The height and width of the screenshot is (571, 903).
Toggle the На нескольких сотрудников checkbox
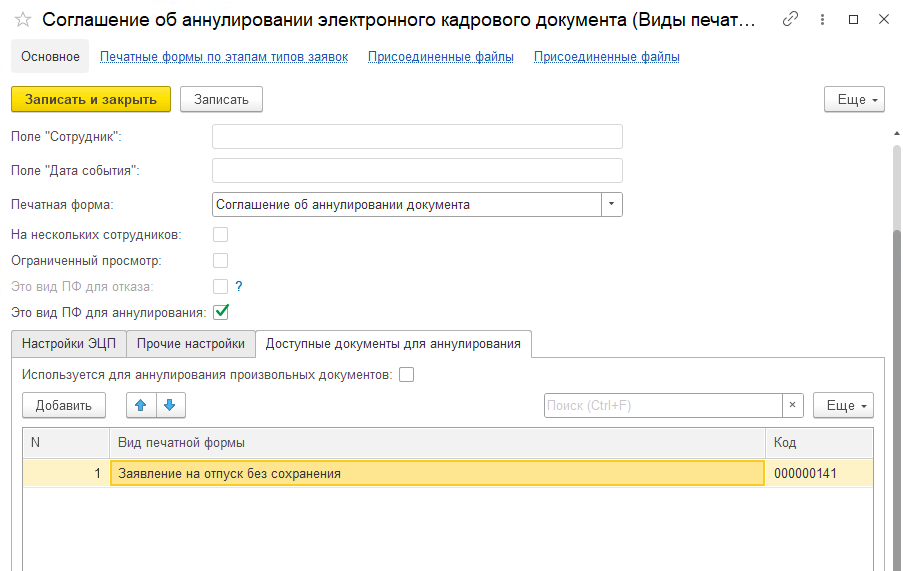(x=221, y=235)
